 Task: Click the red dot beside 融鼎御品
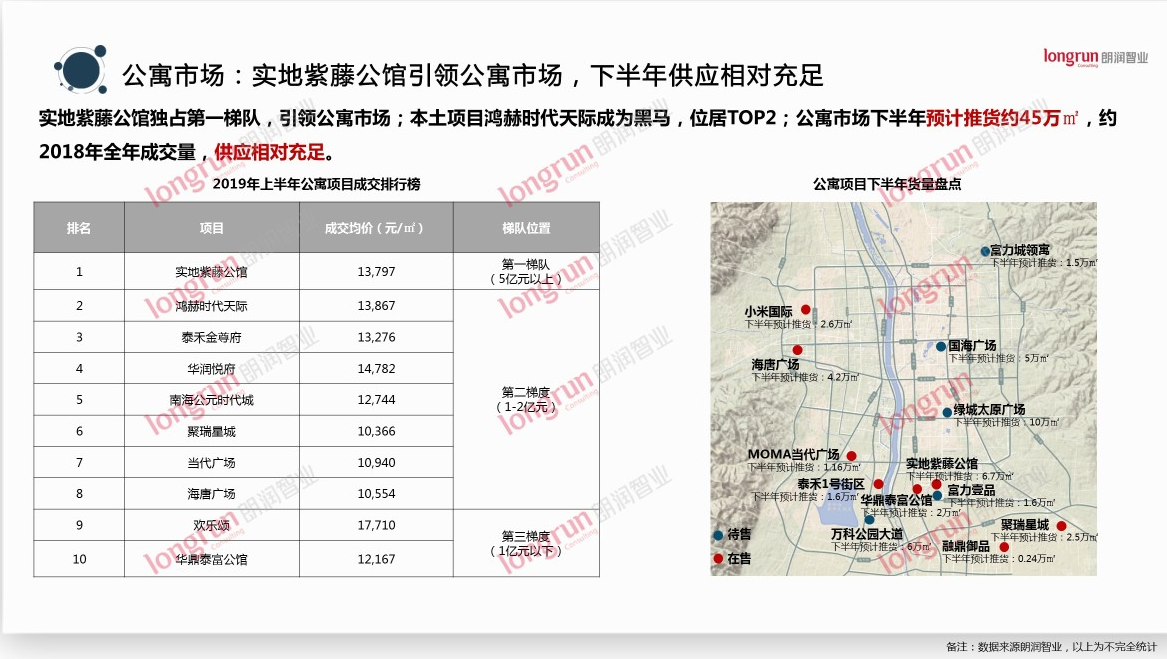[1004, 547]
